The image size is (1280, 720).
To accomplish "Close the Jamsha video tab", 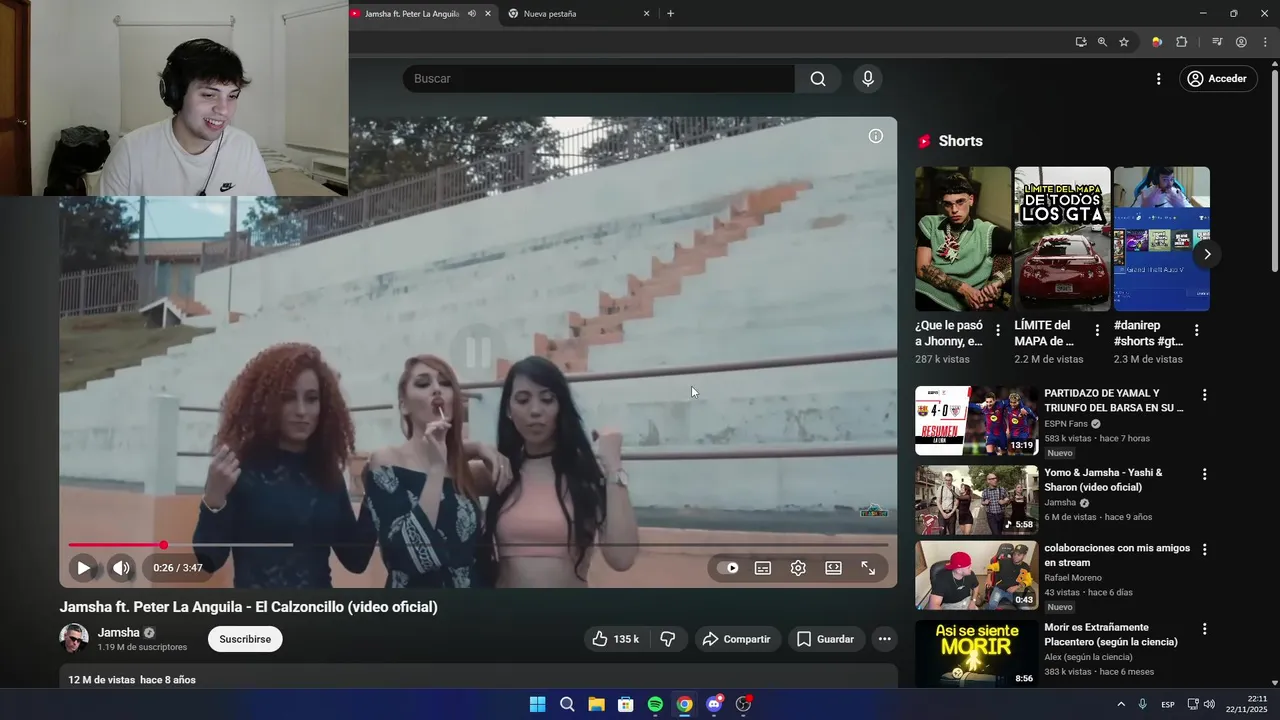I will [488, 14].
